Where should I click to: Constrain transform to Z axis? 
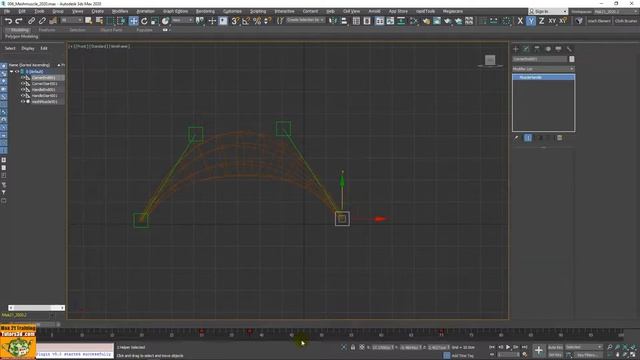[x=541, y=21]
